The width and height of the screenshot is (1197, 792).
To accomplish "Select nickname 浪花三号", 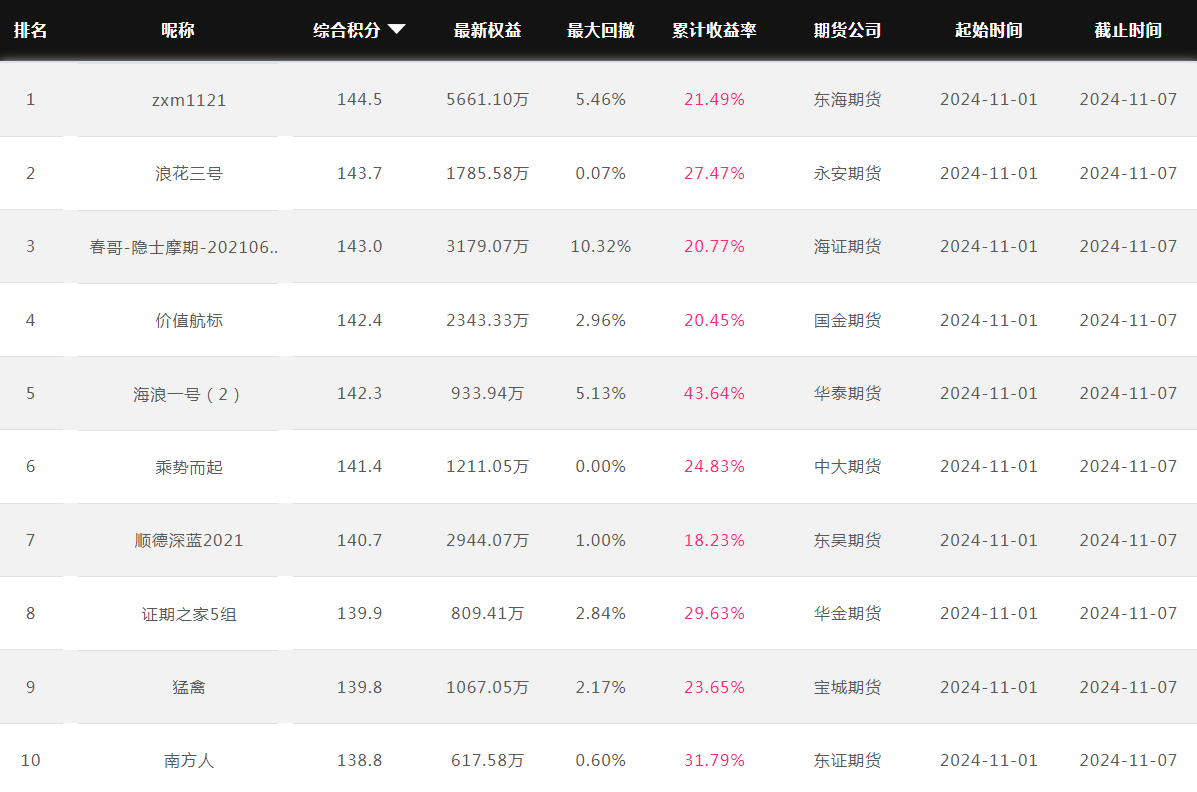I will point(189,173).
